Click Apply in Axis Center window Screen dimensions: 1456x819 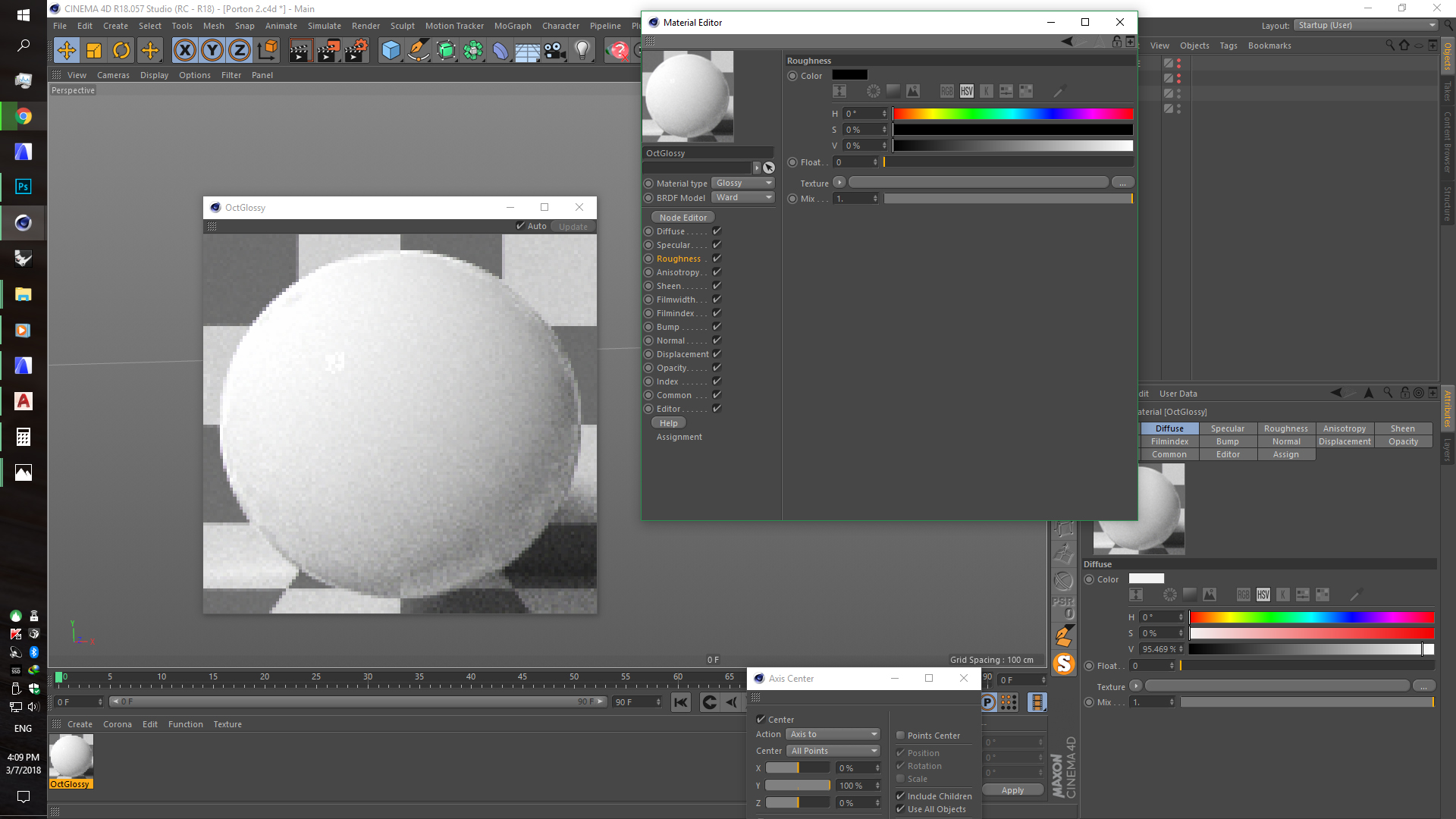1012,790
